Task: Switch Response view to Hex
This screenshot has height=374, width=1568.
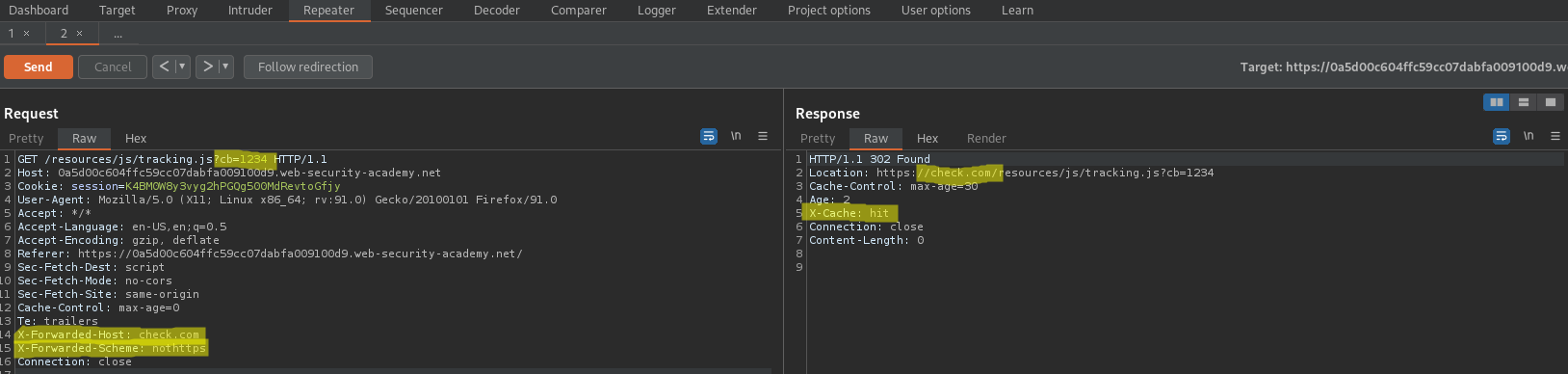Action: click(928, 138)
